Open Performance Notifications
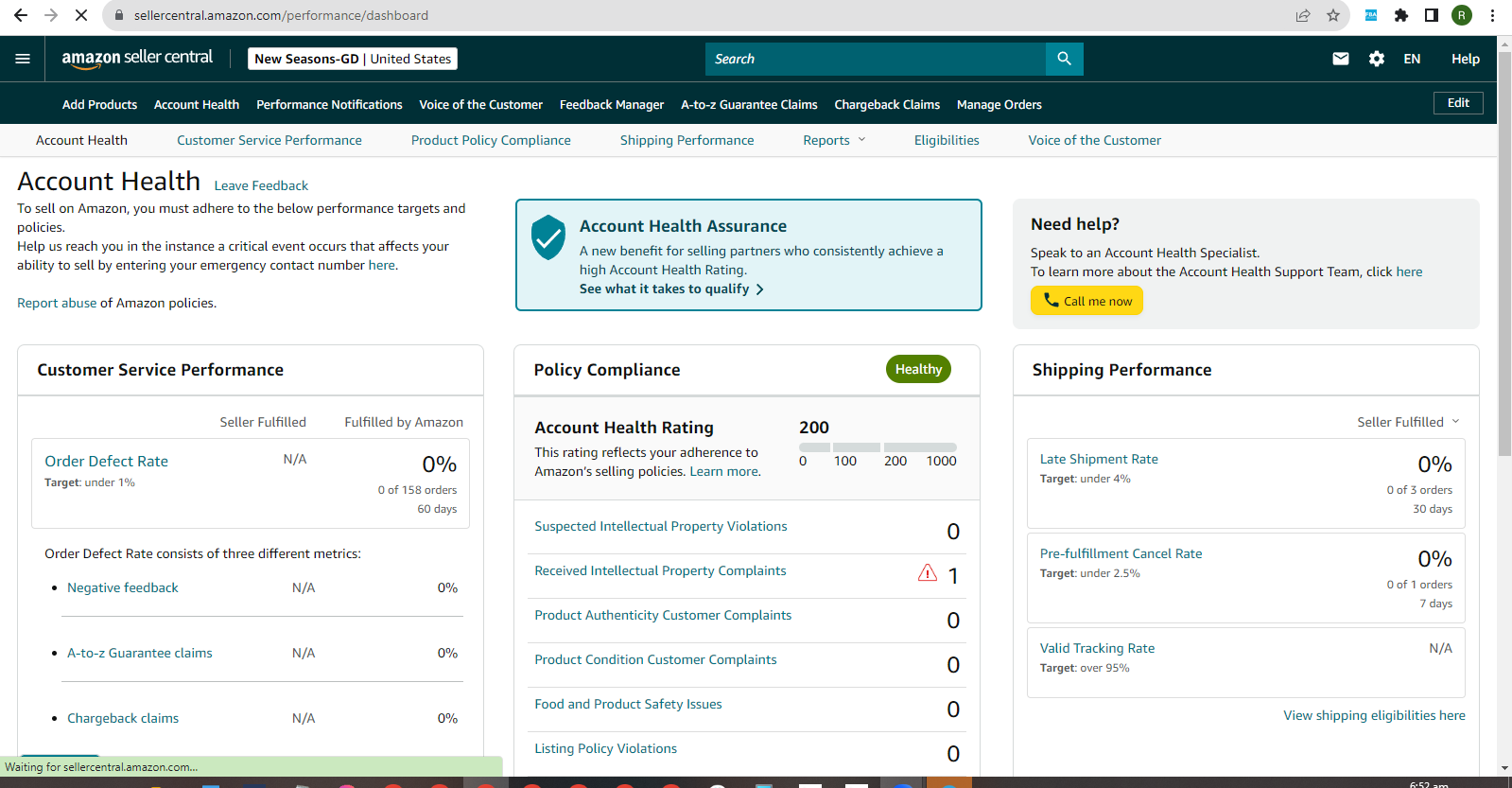1512x788 pixels. pyautogui.click(x=329, y=105)
